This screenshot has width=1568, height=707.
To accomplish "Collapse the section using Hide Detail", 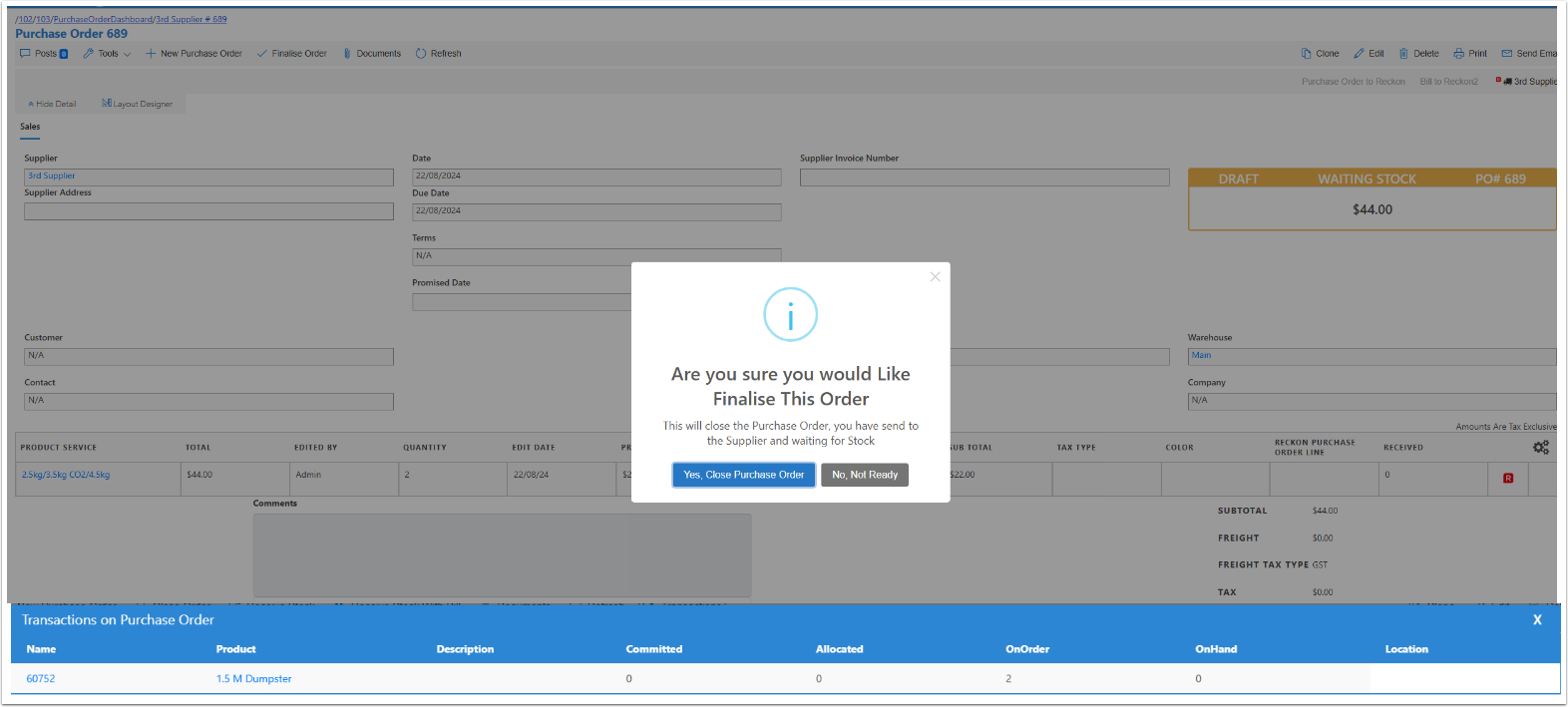I will (x=52, y=104).
